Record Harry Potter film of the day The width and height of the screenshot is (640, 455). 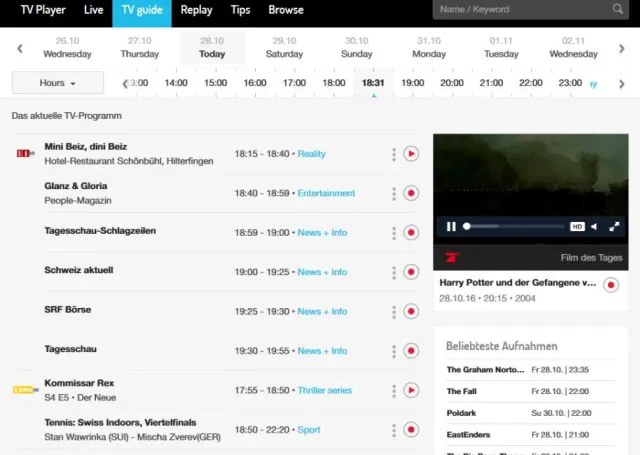[x=611, y=285]
